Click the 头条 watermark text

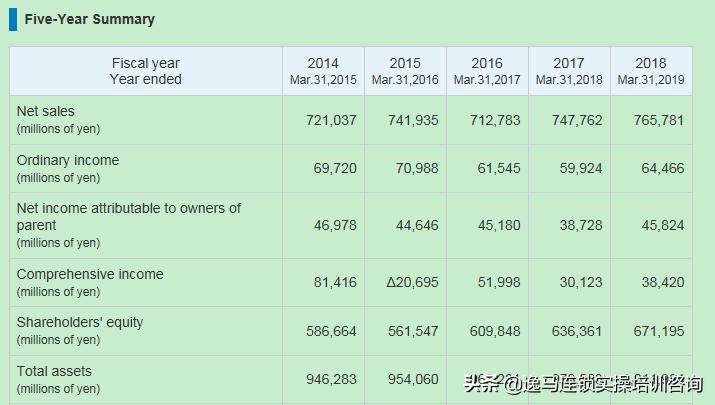pyautogui.click(x=480, y=383)
